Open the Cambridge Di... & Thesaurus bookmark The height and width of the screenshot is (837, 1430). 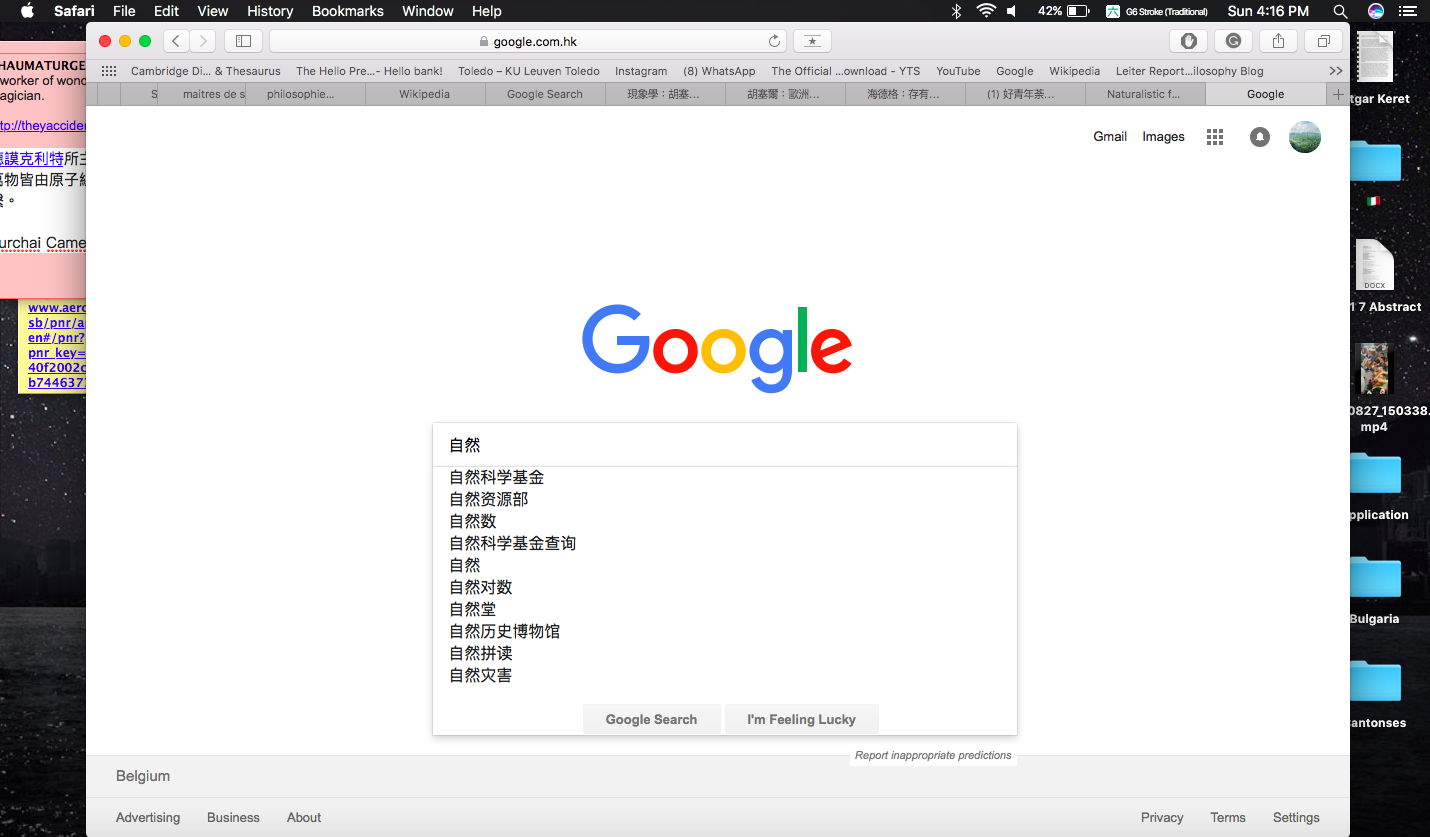[x=206, y=71]
